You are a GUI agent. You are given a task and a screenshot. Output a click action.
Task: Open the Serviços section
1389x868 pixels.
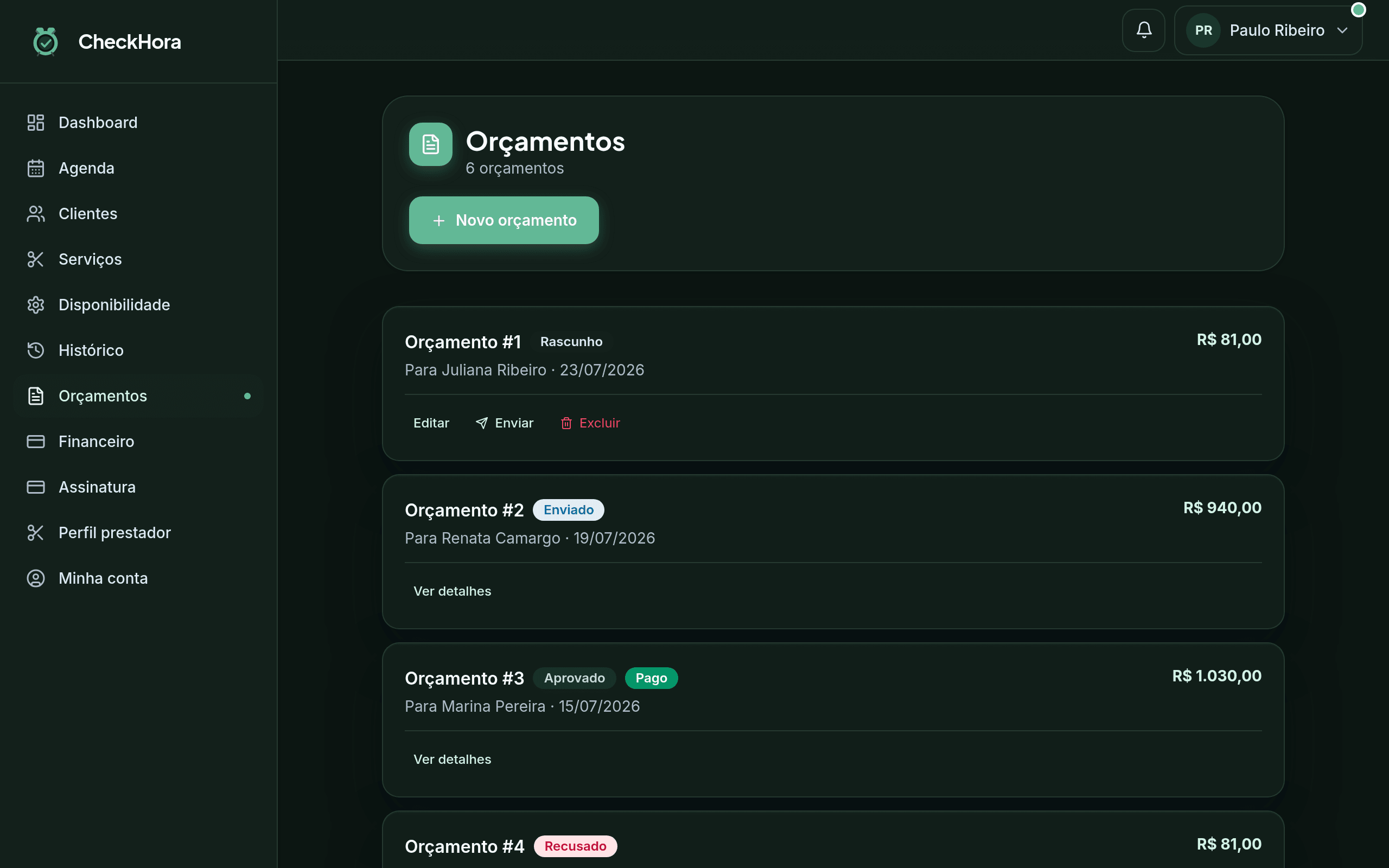(x=138, y=259)
